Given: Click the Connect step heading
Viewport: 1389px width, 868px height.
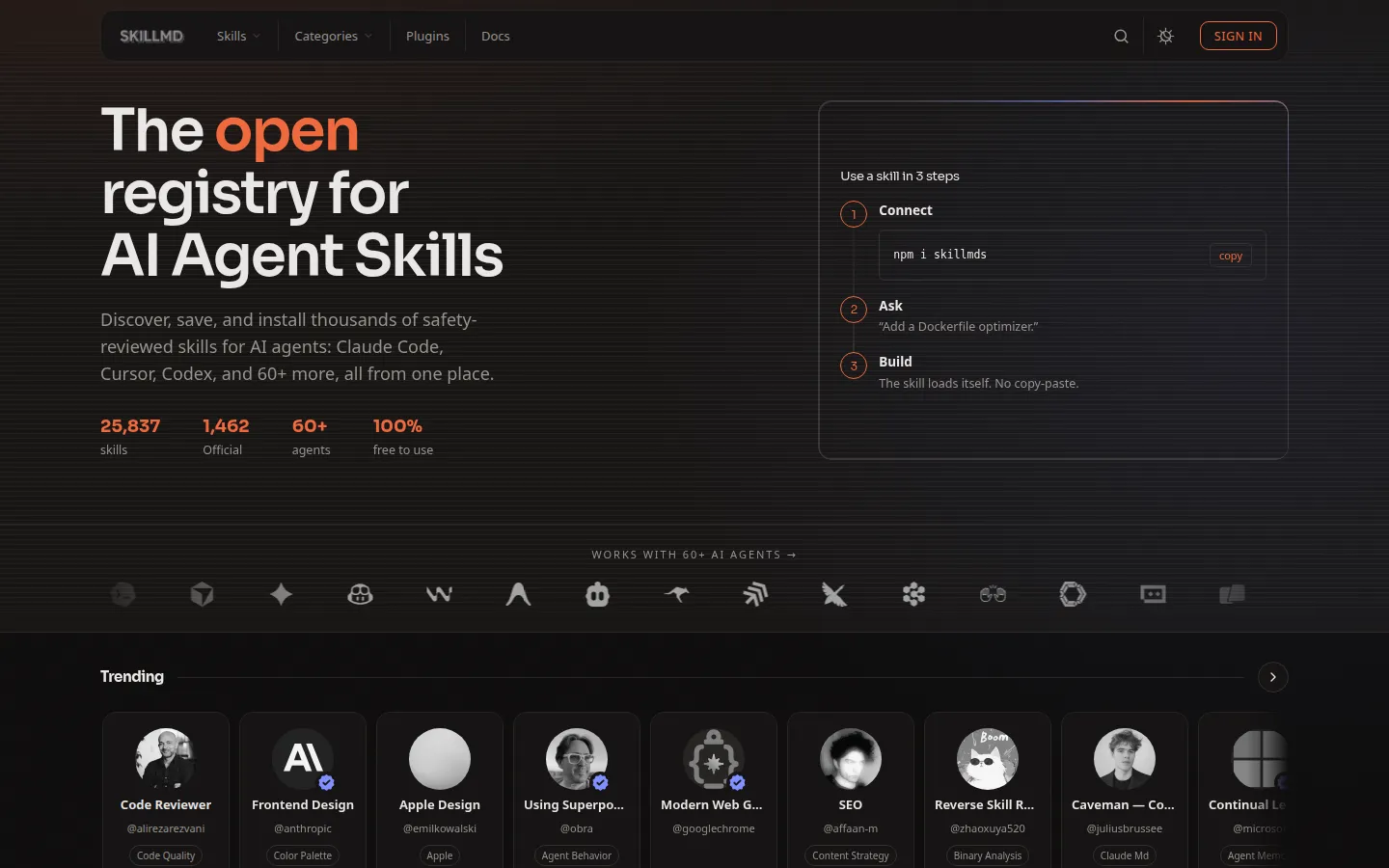Looking at the screenshot, I should click(906, 210).
